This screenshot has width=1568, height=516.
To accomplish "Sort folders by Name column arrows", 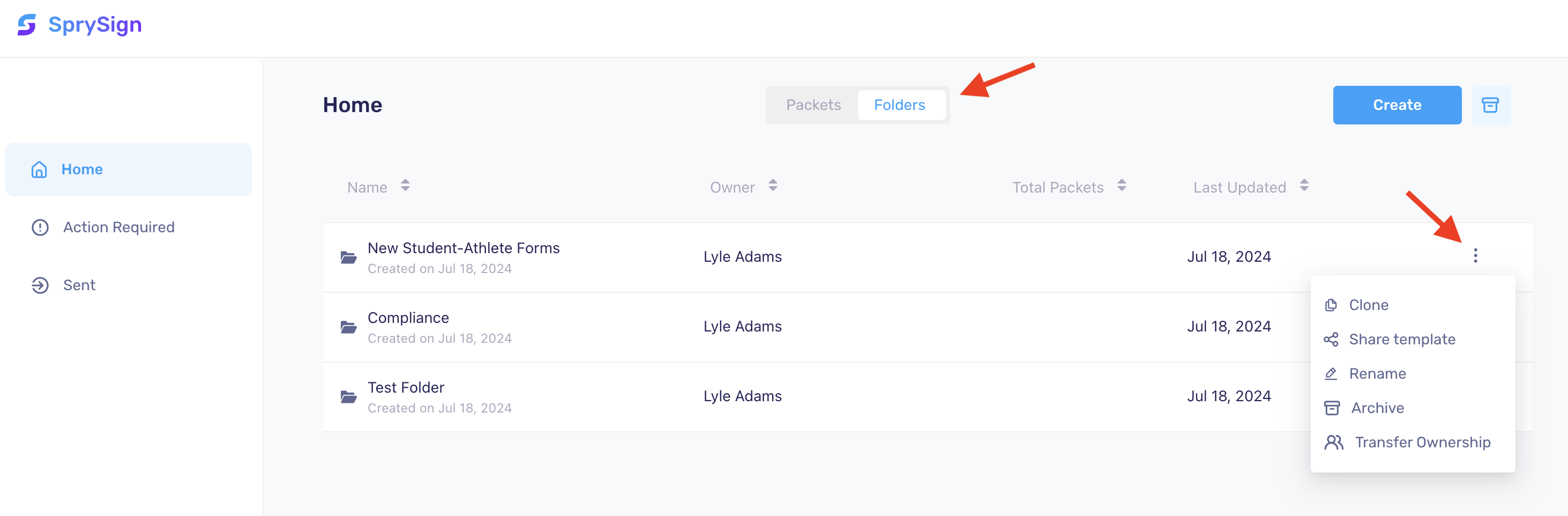I will (405, 185).
